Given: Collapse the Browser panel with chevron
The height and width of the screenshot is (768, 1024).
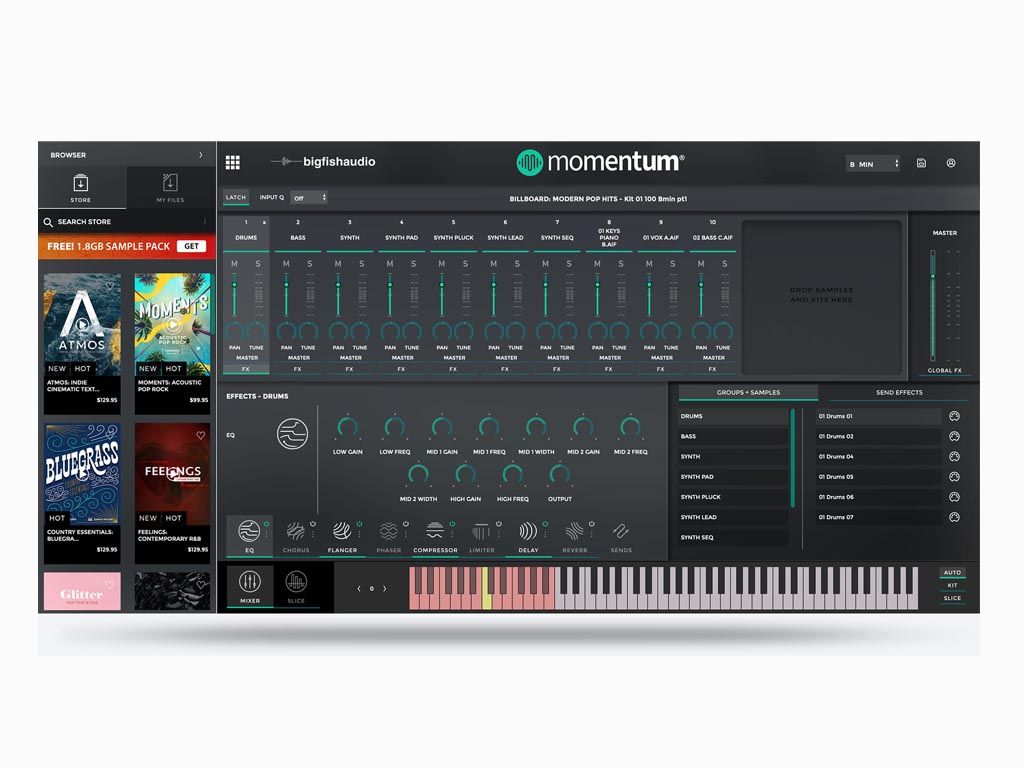Looking at the screenshot, I should click(200, 155).
